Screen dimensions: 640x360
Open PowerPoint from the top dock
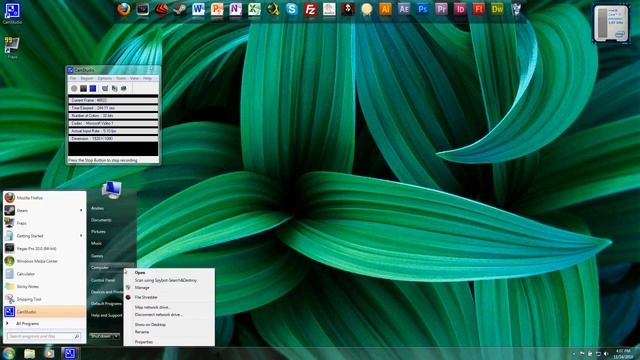click(x=217, y=9)
